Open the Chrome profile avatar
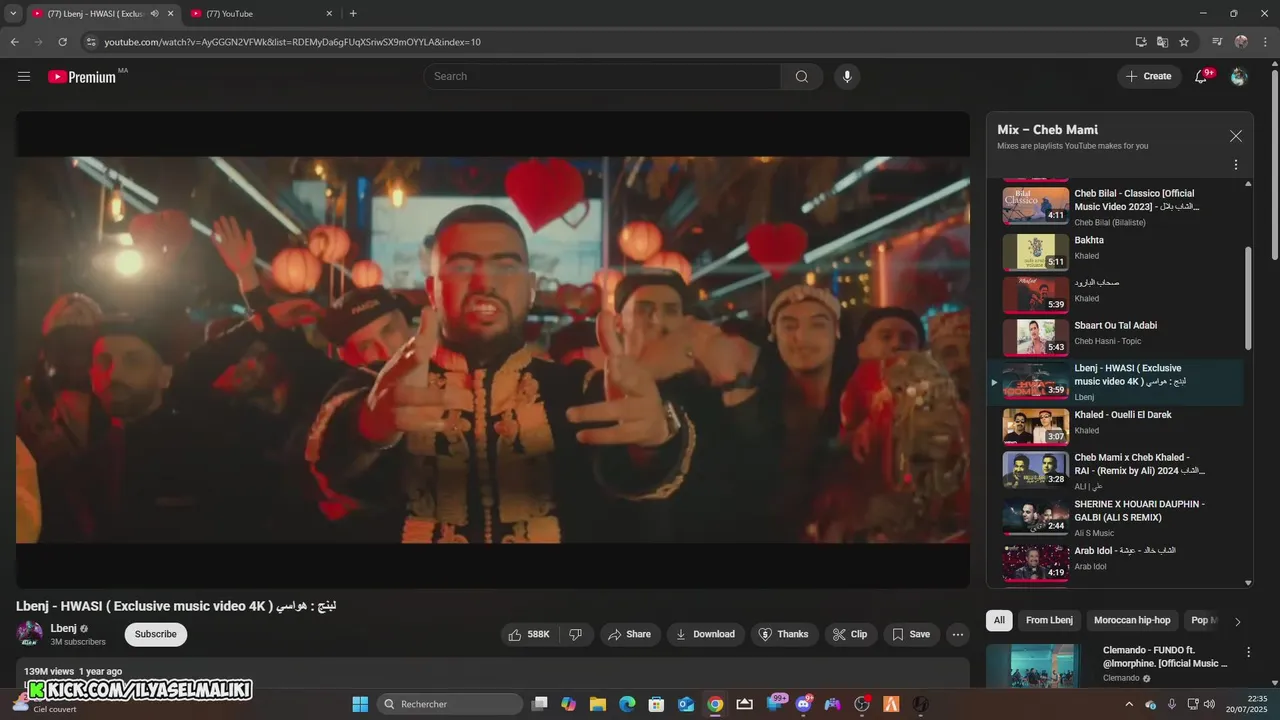 point(1241,42)
